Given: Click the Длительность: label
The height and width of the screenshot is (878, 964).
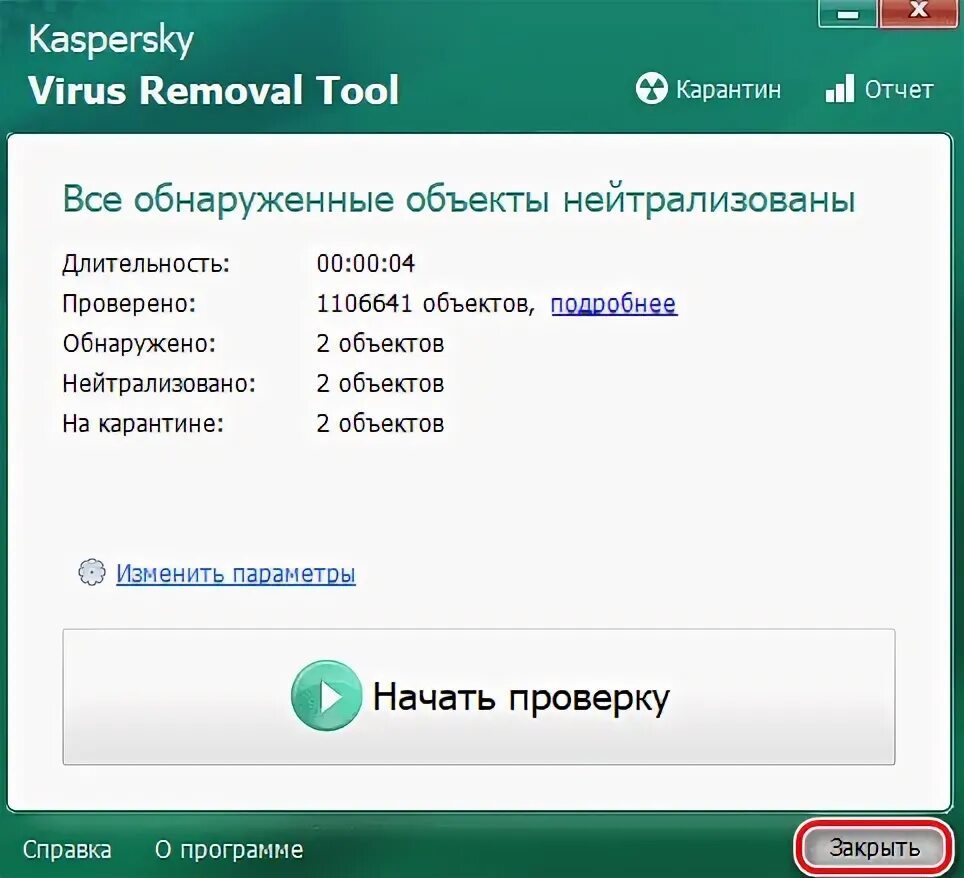Looking at the screenshot, I should pos(146,264).
